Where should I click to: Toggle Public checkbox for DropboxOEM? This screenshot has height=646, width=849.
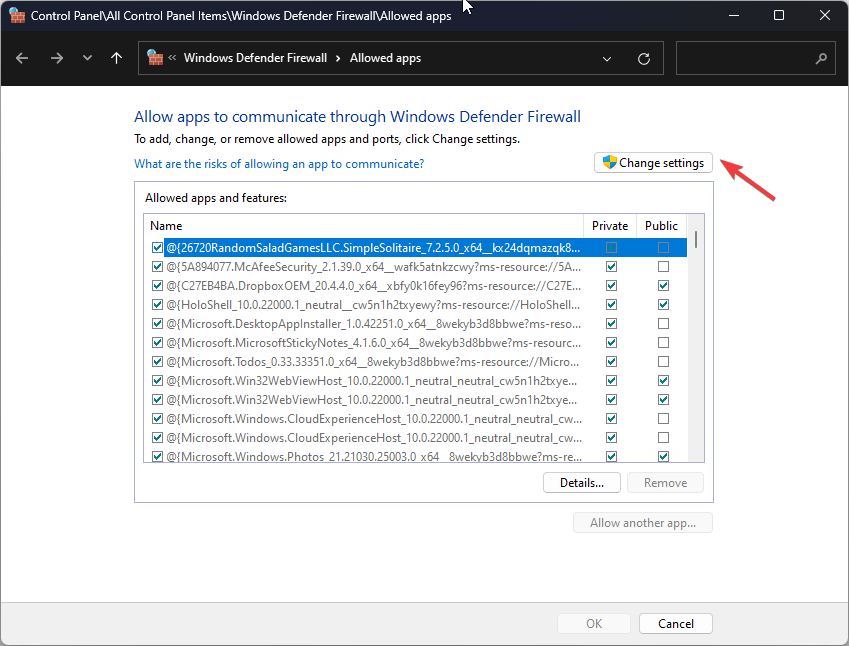click(x=663, y=285)
